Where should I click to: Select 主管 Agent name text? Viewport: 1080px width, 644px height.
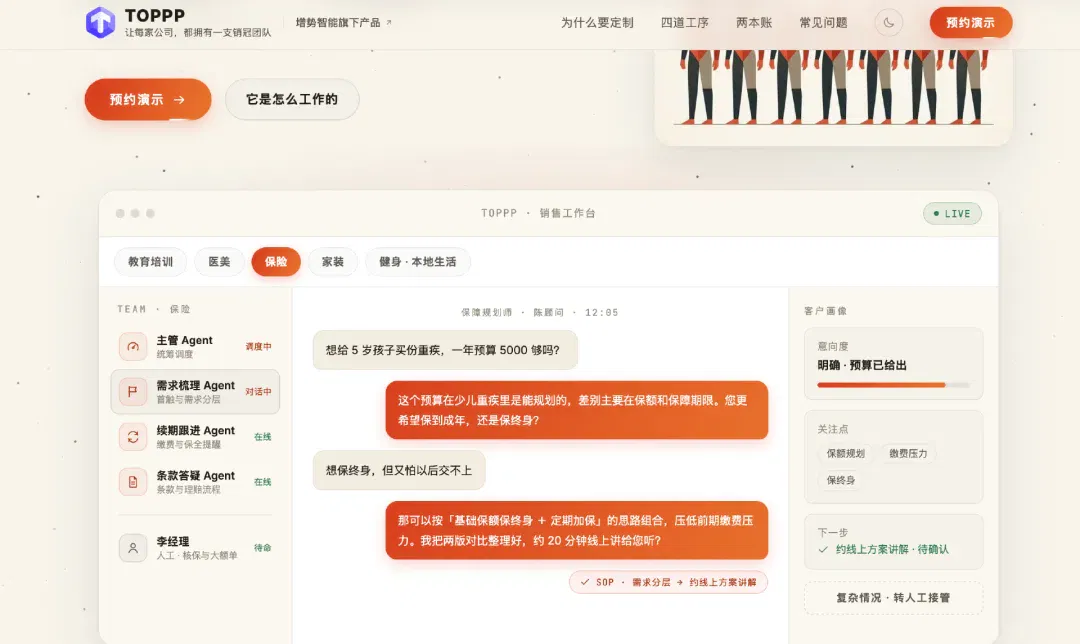pyautogui.click(x=184, y=340)
